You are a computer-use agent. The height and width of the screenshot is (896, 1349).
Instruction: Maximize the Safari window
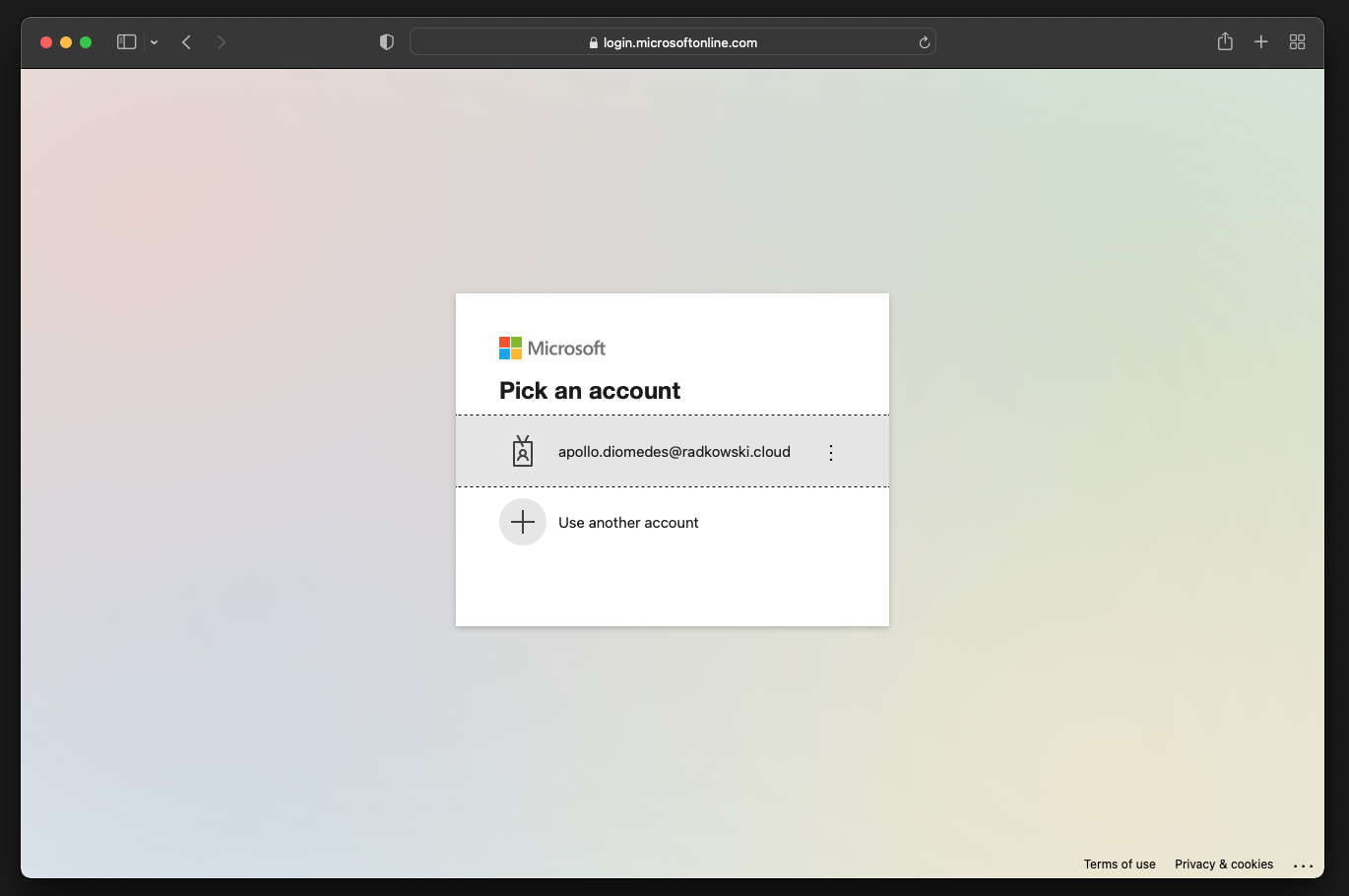coord(86,42)
